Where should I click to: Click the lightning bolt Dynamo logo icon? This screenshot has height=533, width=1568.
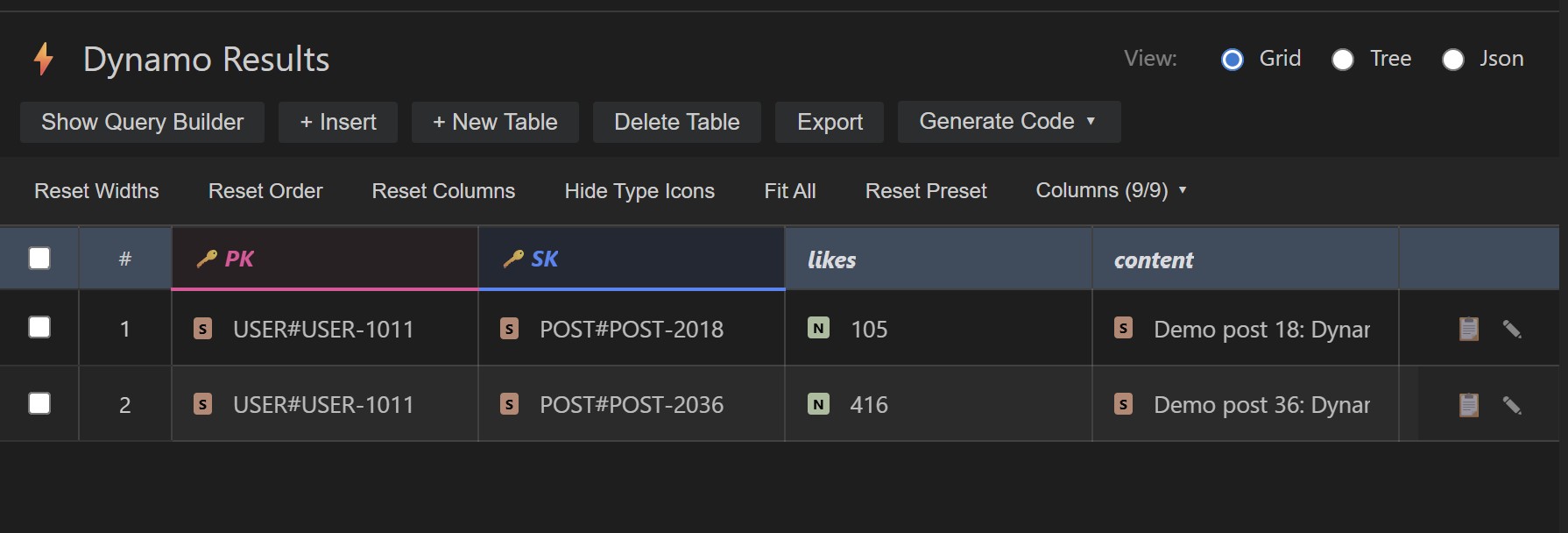[43, 60]
